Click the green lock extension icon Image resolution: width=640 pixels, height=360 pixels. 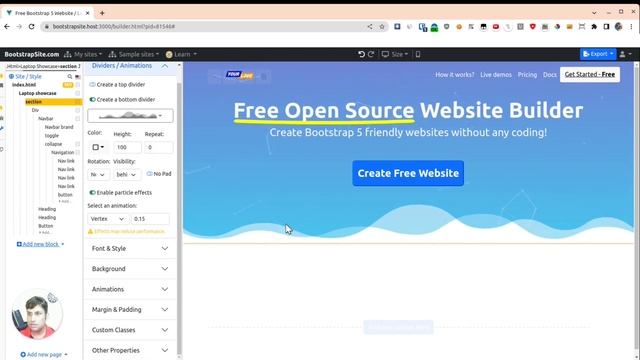click(x=434, y=27)
